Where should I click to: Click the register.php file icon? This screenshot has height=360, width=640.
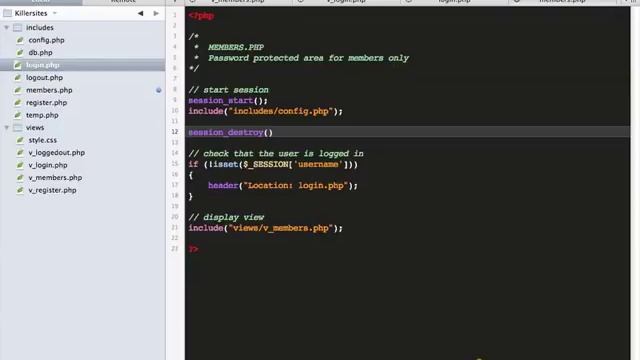click(18, 103)
